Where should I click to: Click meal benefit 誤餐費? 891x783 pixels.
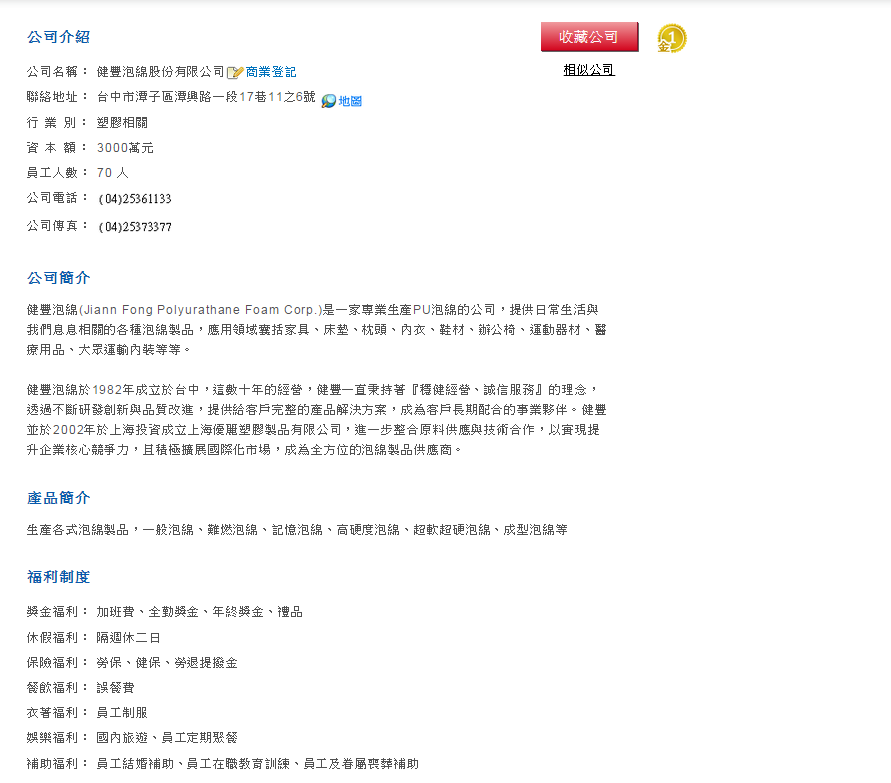(x=115, y=688)
